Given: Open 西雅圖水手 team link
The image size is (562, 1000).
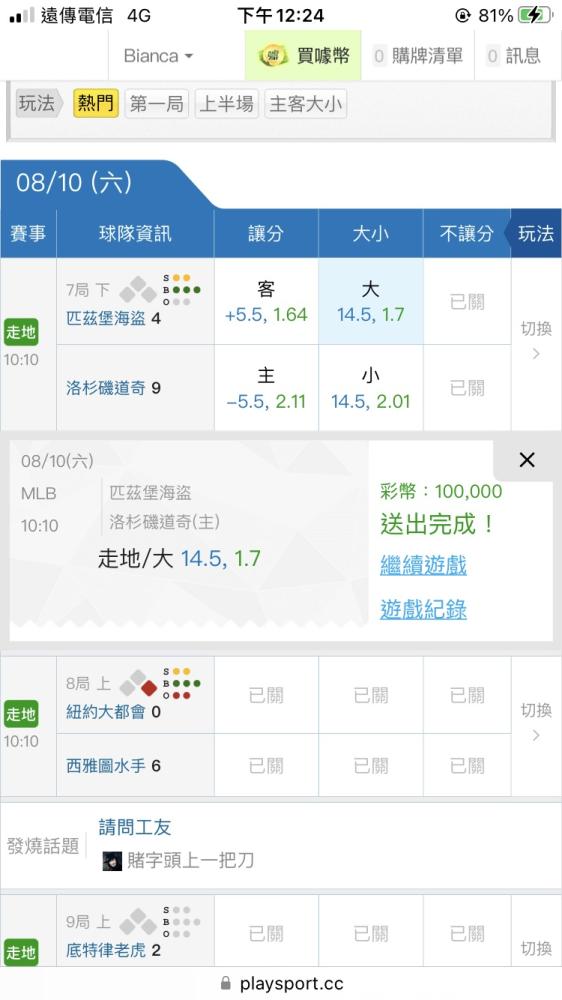Looking at the screenshot, I should coord(106,765).
